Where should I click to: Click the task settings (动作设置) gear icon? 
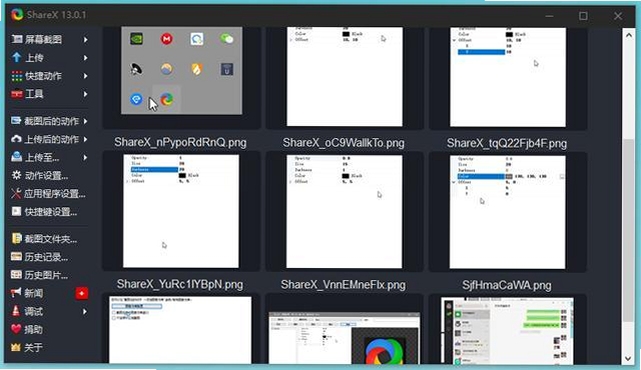[16, 175]
